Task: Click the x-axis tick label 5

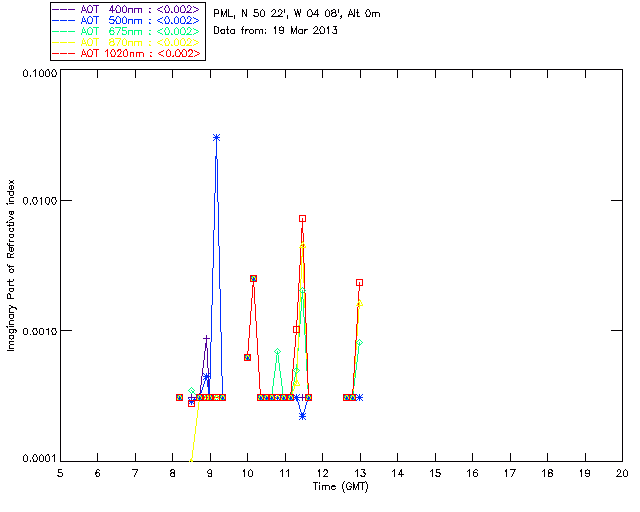Action: tap(60, 473)
